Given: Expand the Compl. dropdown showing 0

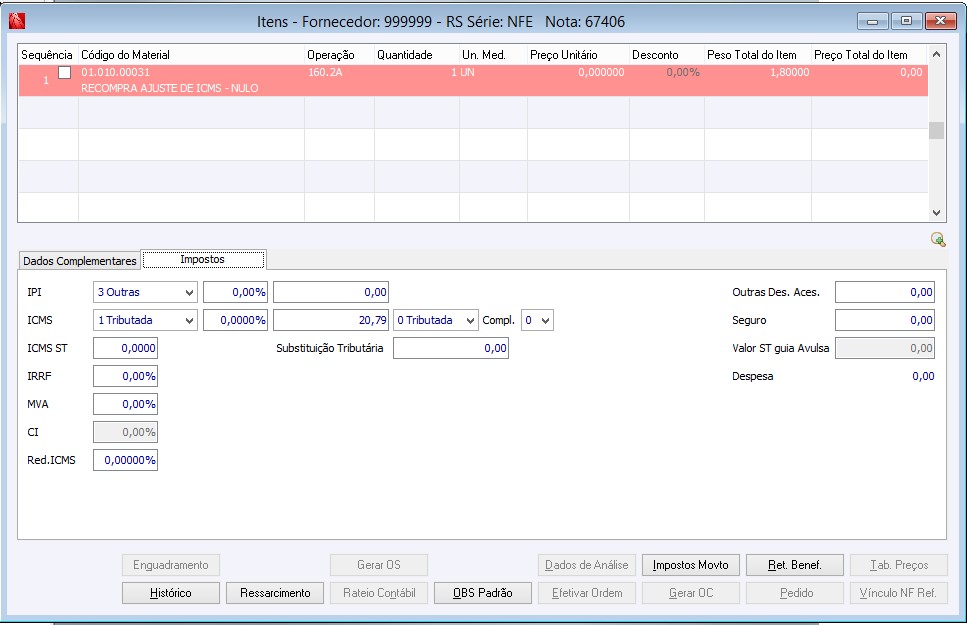Looking at the screenshot, I should point(537,320).
